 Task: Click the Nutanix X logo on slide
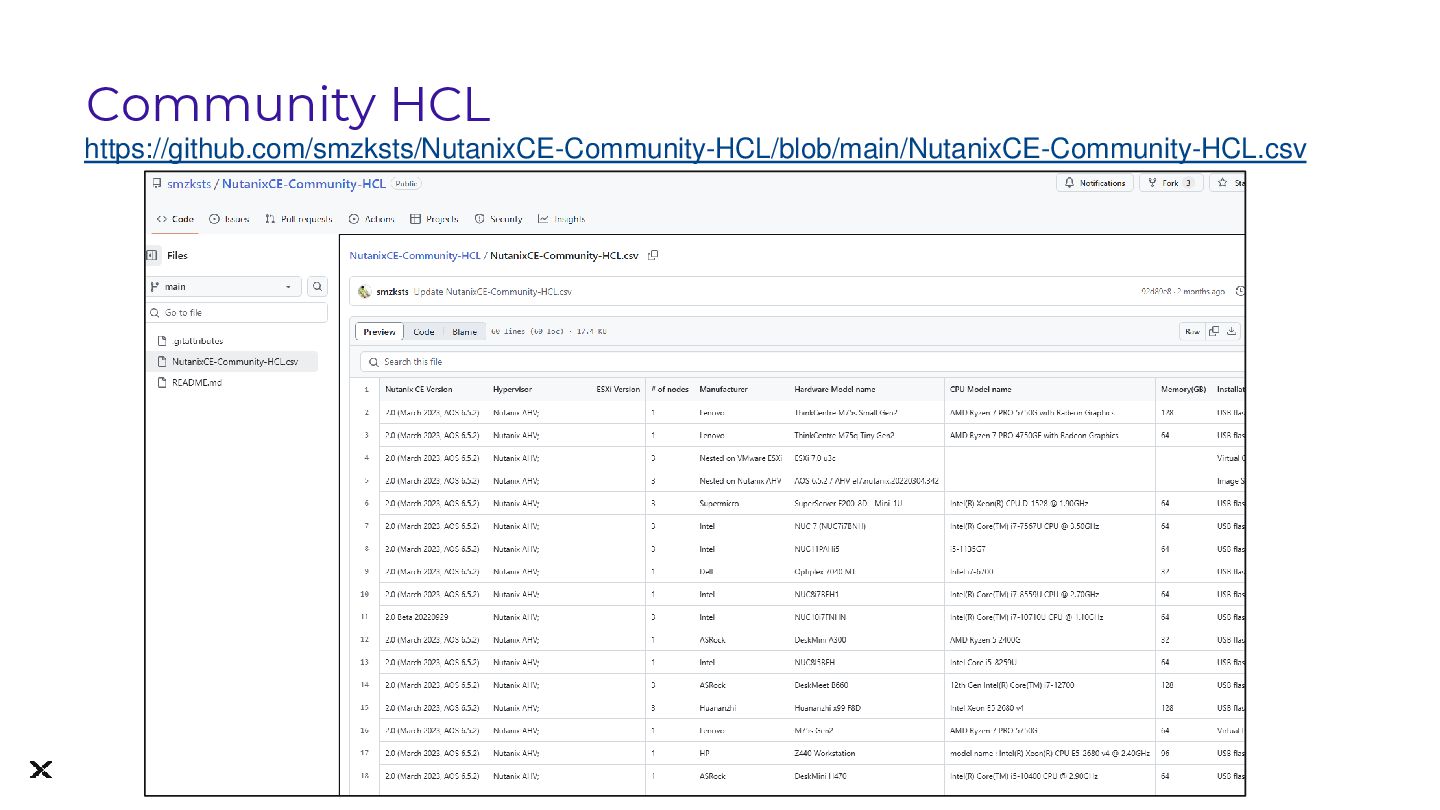point(40,769)
